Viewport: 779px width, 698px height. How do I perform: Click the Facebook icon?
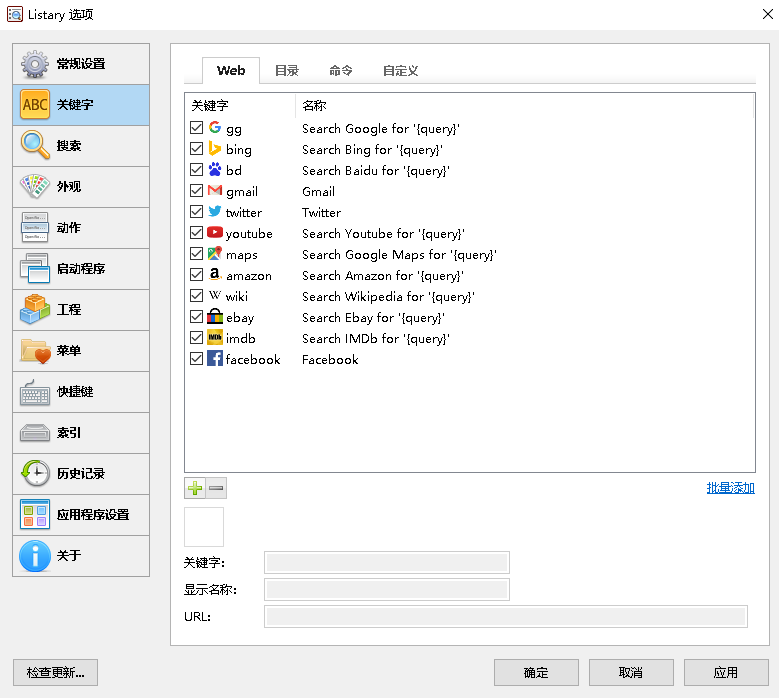tap(215, 358)
